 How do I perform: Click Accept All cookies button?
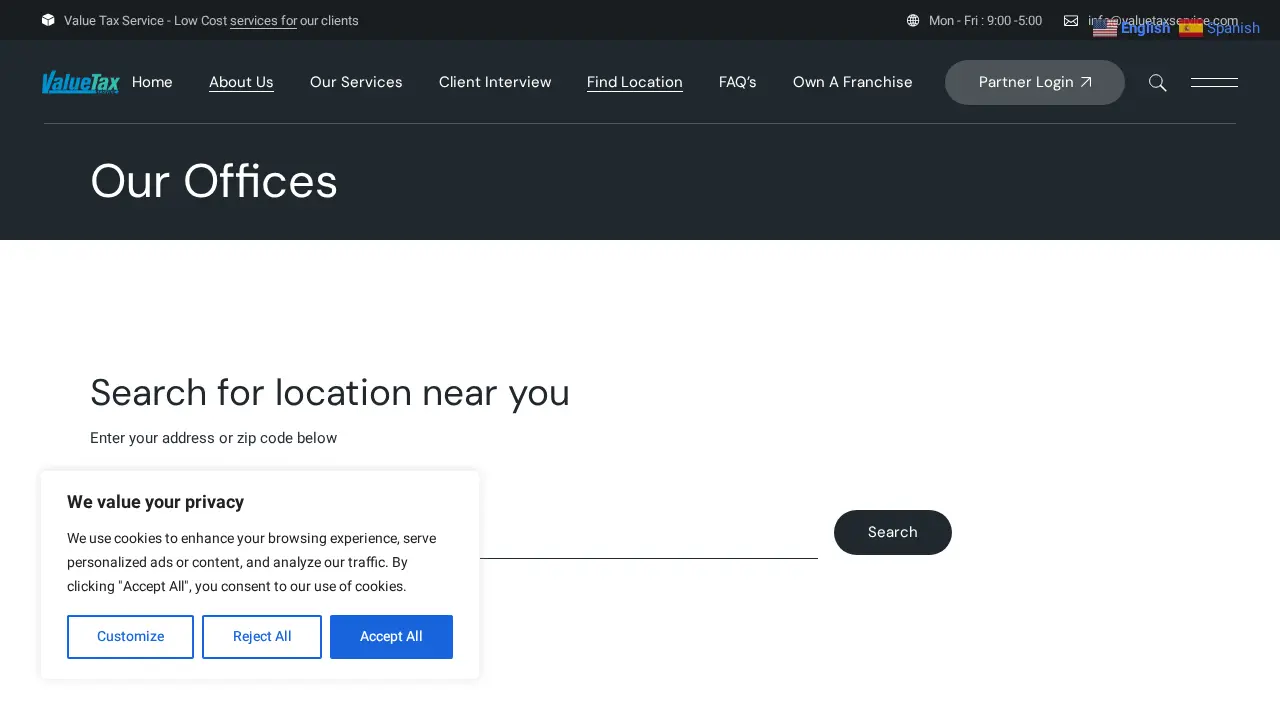point(391,637)
